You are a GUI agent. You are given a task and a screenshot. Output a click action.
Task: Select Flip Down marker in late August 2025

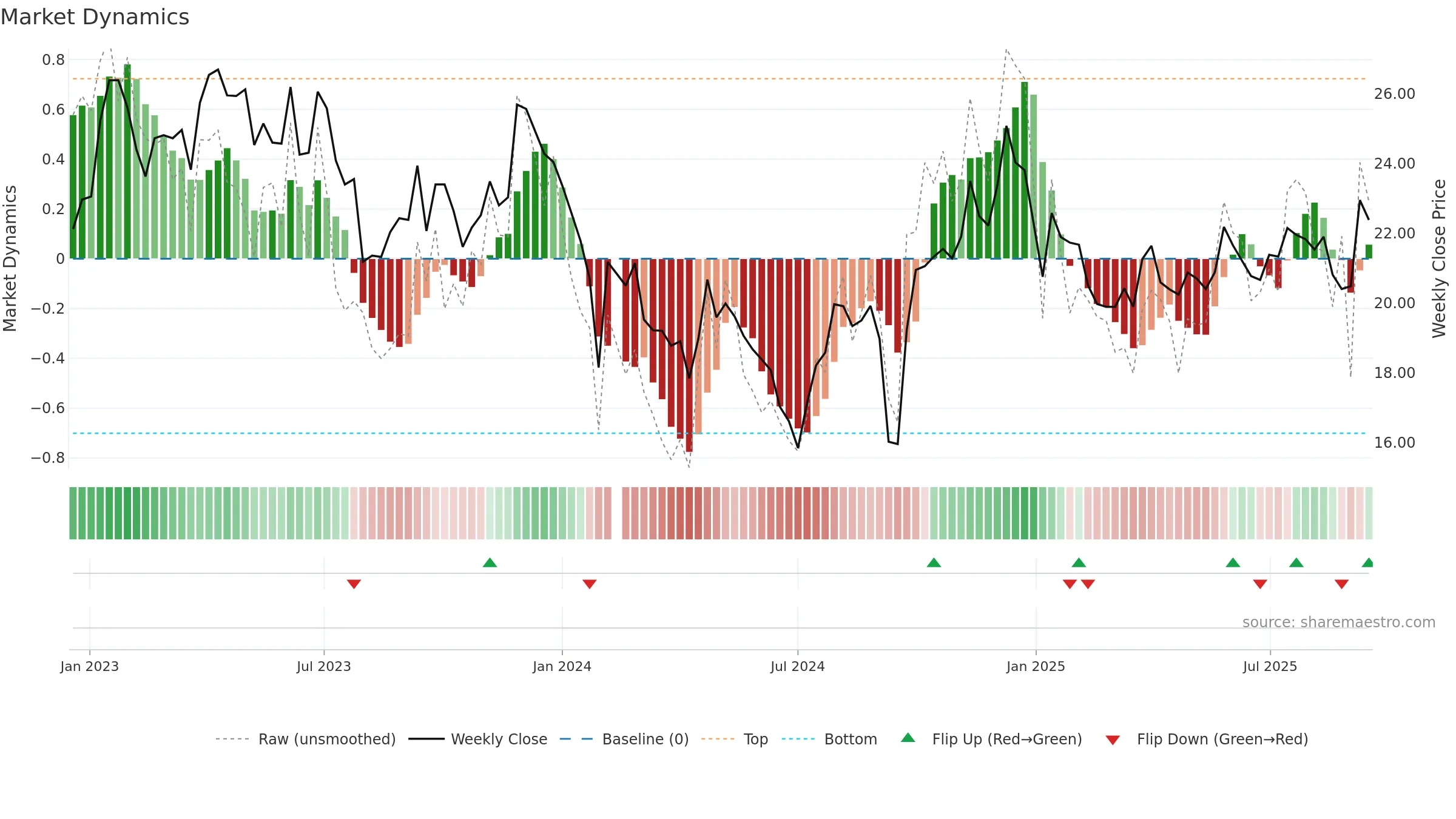point(1341,584)
